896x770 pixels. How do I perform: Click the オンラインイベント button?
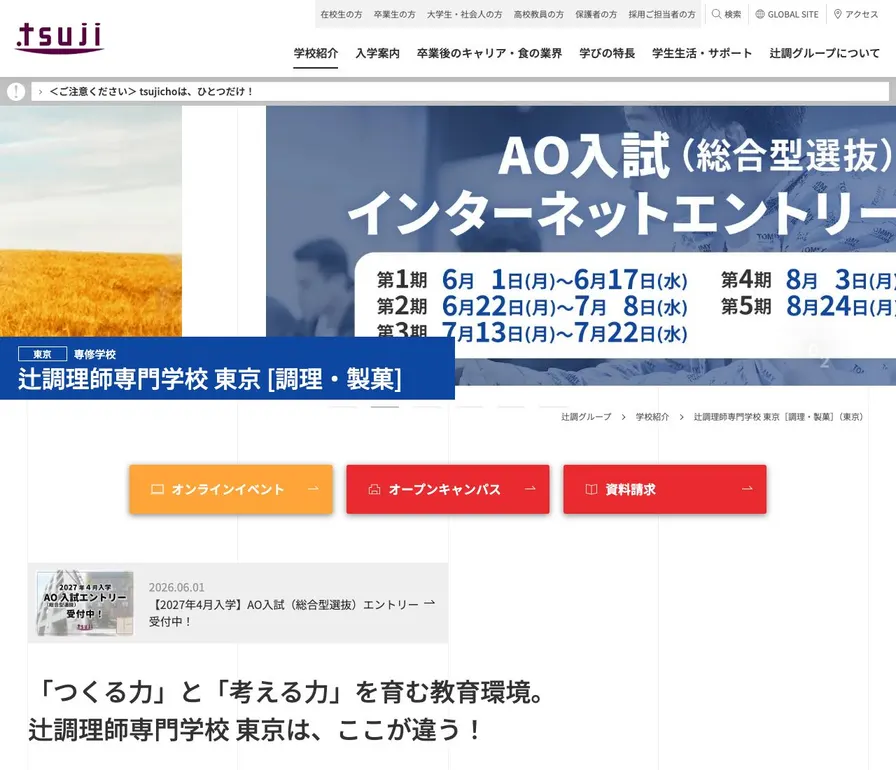pos(231,490)
